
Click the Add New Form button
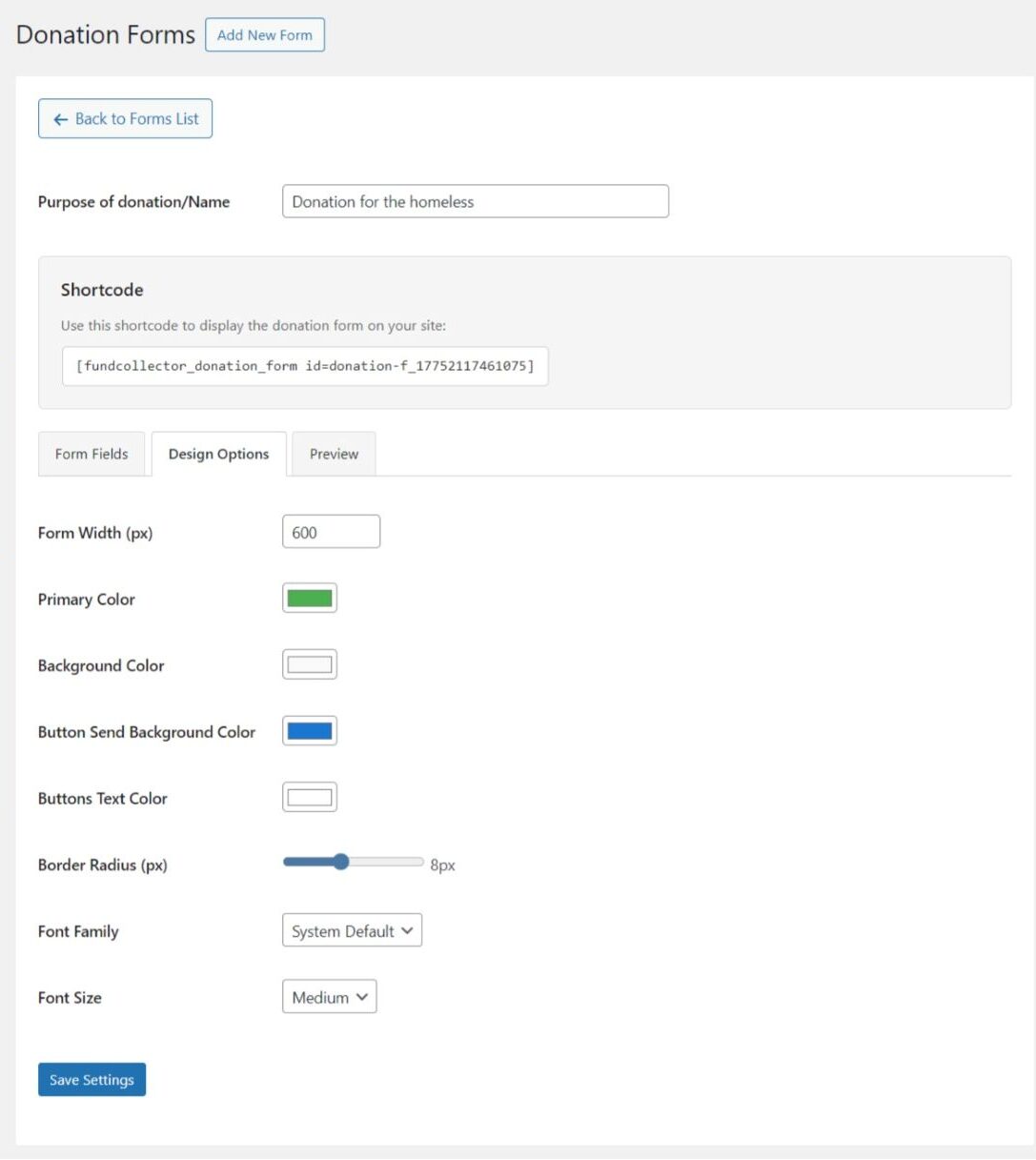click(264, 34)
